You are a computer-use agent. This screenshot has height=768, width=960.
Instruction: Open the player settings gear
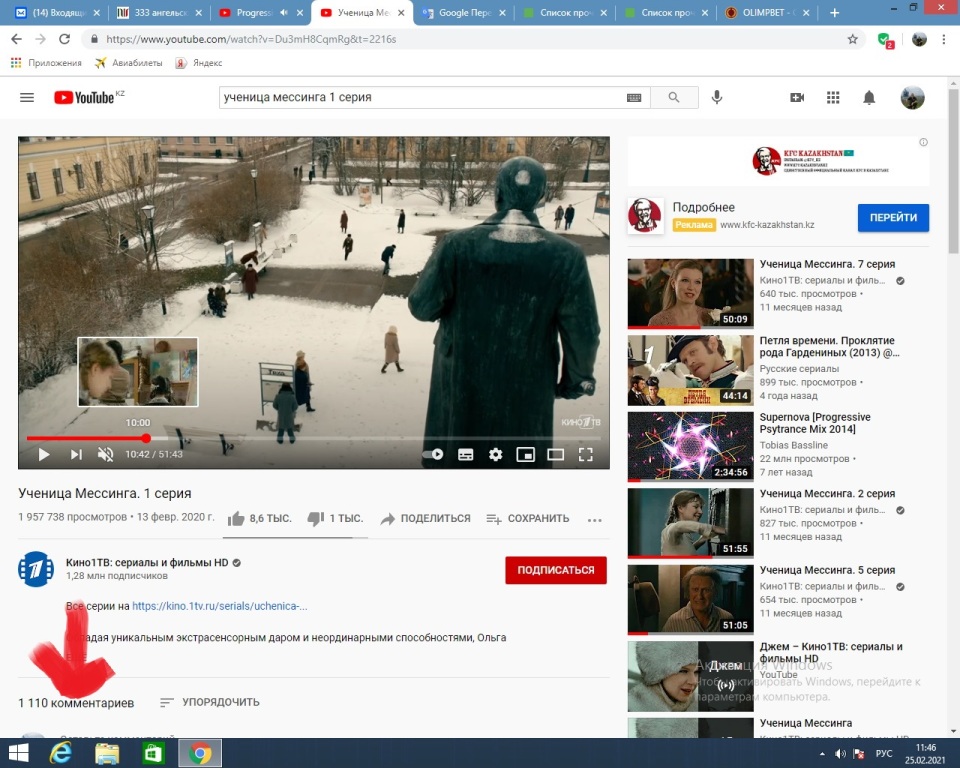click(495, 454)
